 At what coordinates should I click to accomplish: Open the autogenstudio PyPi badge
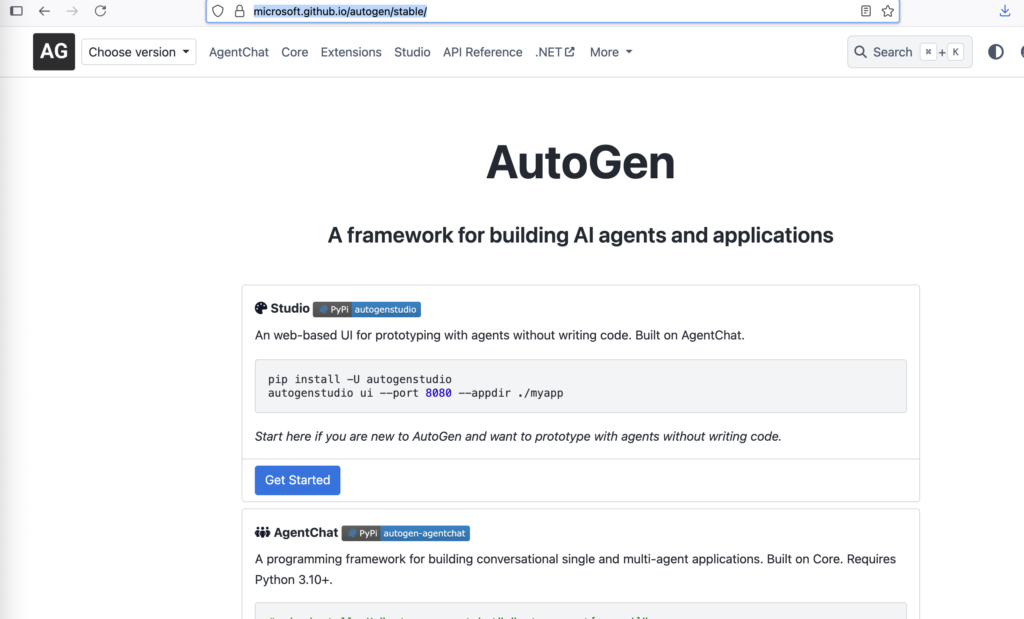click(367, 310)
